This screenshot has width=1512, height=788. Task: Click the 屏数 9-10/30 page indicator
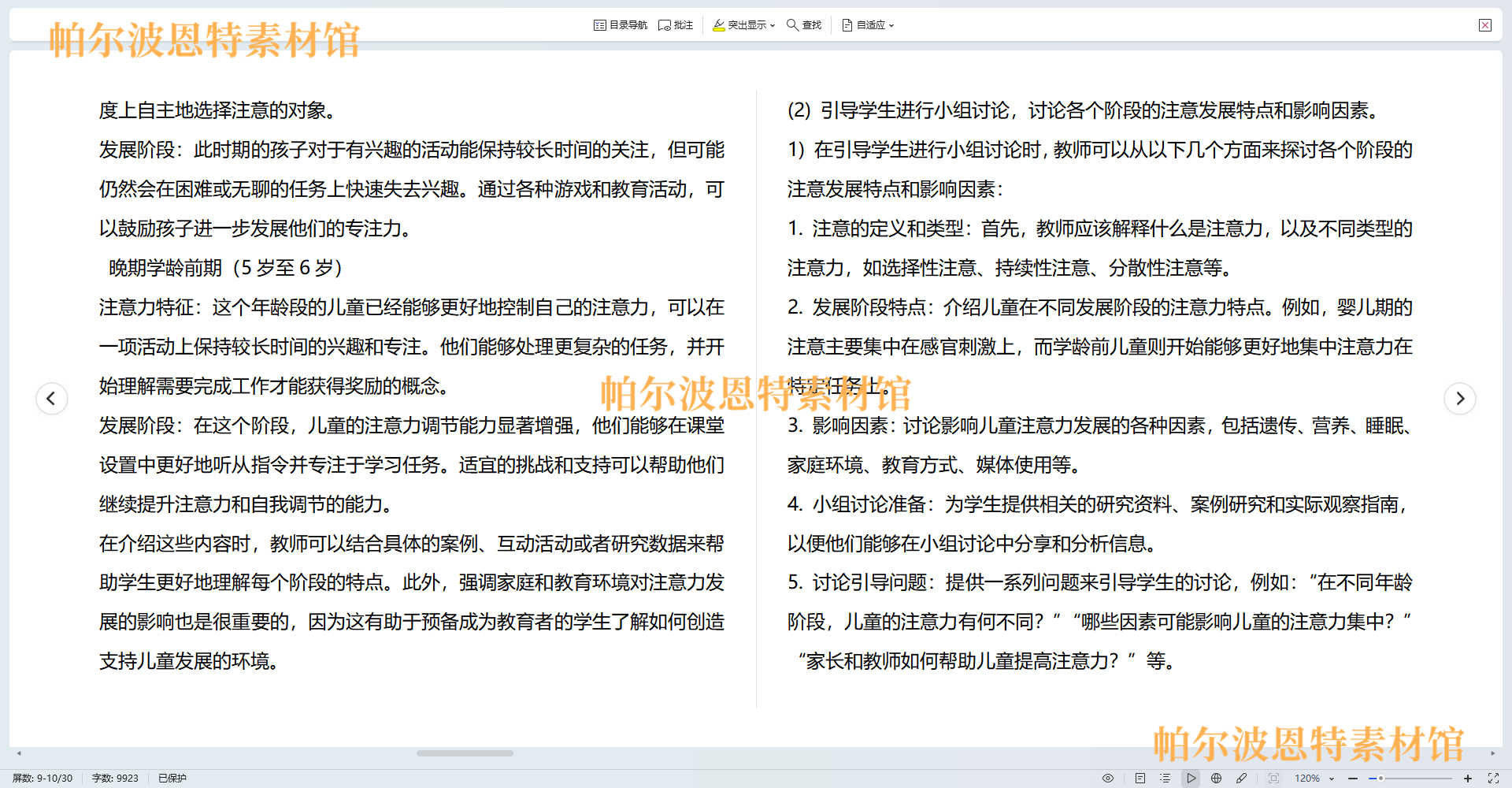(43, 778)
